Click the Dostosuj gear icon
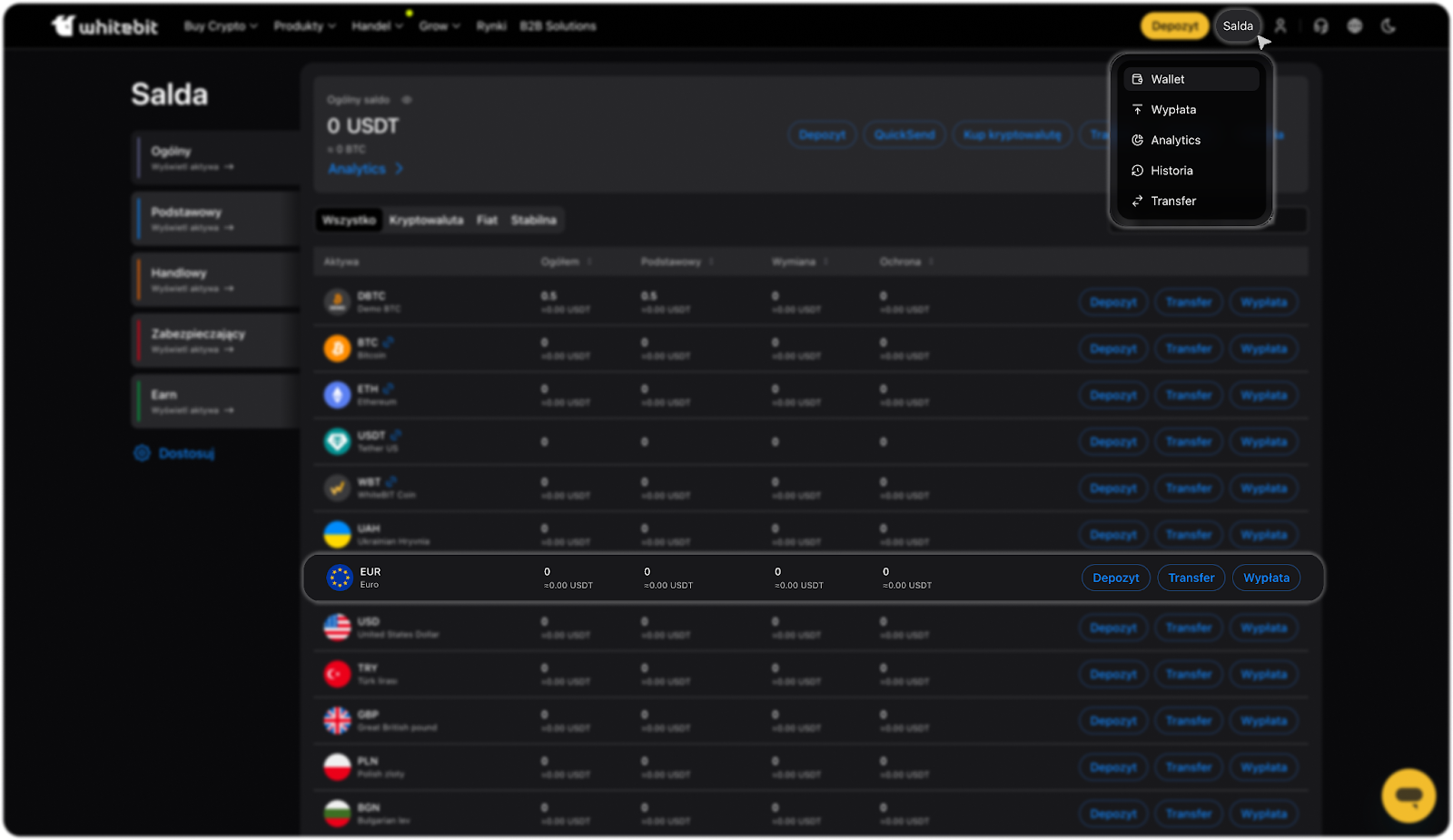The width and height of the screenshot is (1453, 840). pyautogui.click(x=143, y=453)
